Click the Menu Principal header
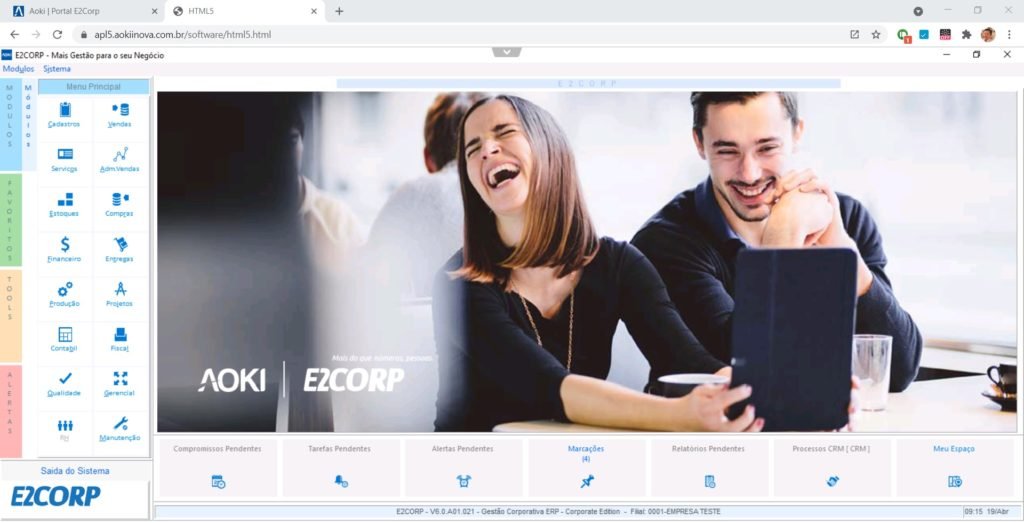The width and height of the screenshot is (1024, 523). tap(93, 87)
